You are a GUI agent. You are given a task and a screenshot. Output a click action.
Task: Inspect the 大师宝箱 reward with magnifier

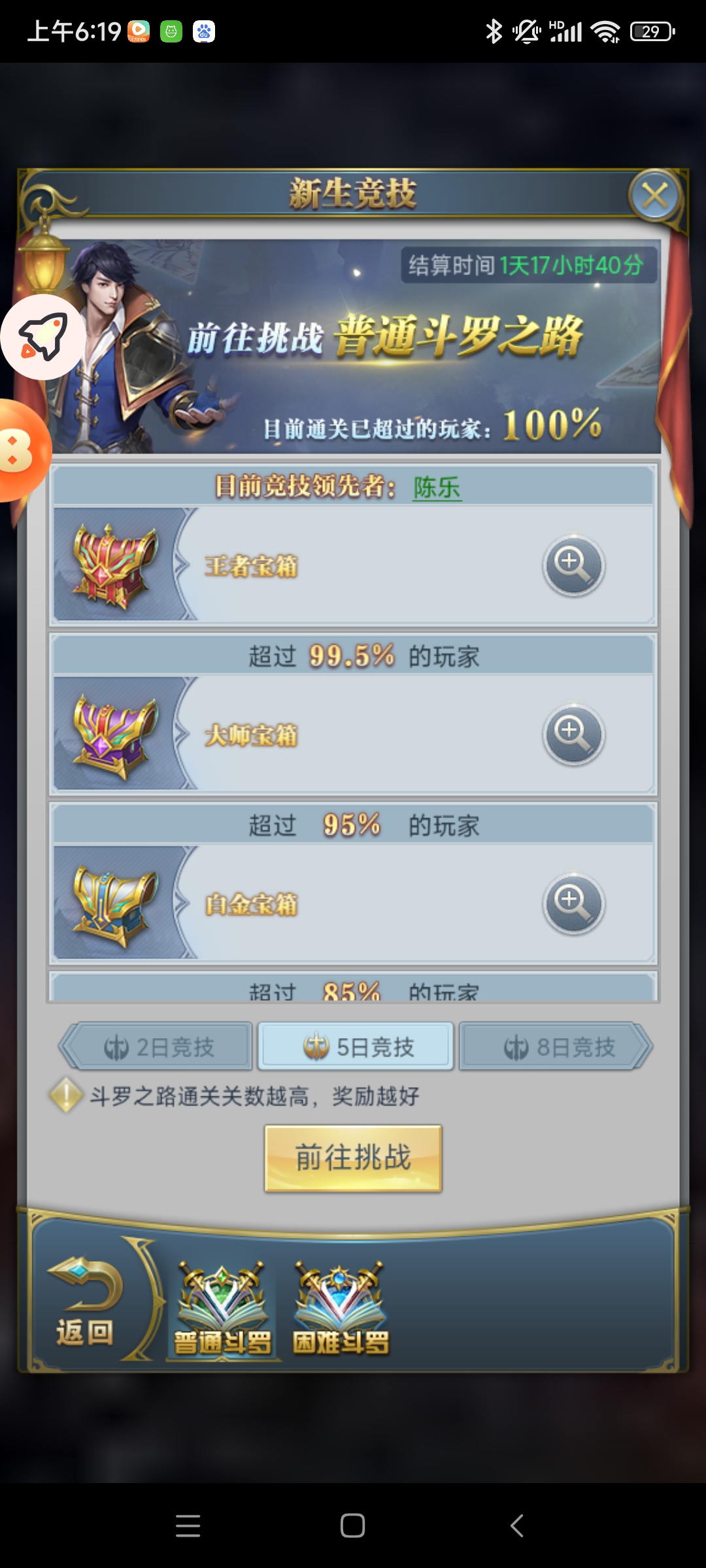click(573, 734)
